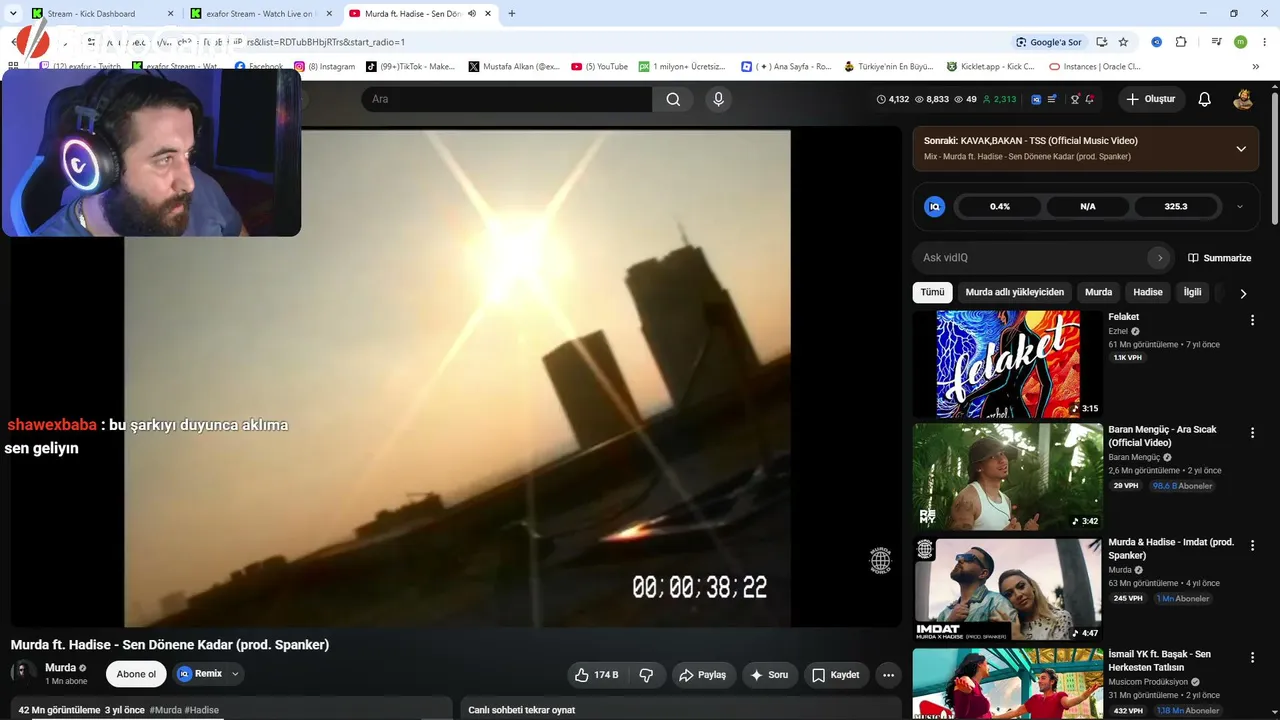Click the Canlı sohbeti tekrar oynat text
Screen dimensions: 1280x720
pyautogui.click(x=521, y=710)
